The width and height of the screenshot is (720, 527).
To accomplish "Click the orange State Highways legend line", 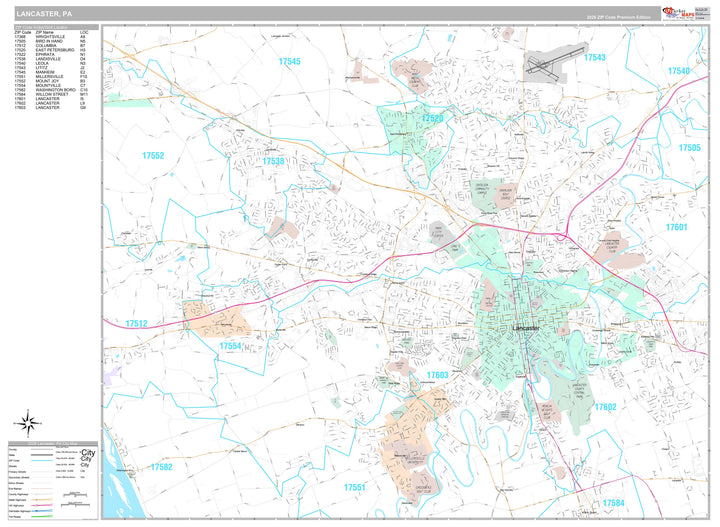I will point(42,499).
